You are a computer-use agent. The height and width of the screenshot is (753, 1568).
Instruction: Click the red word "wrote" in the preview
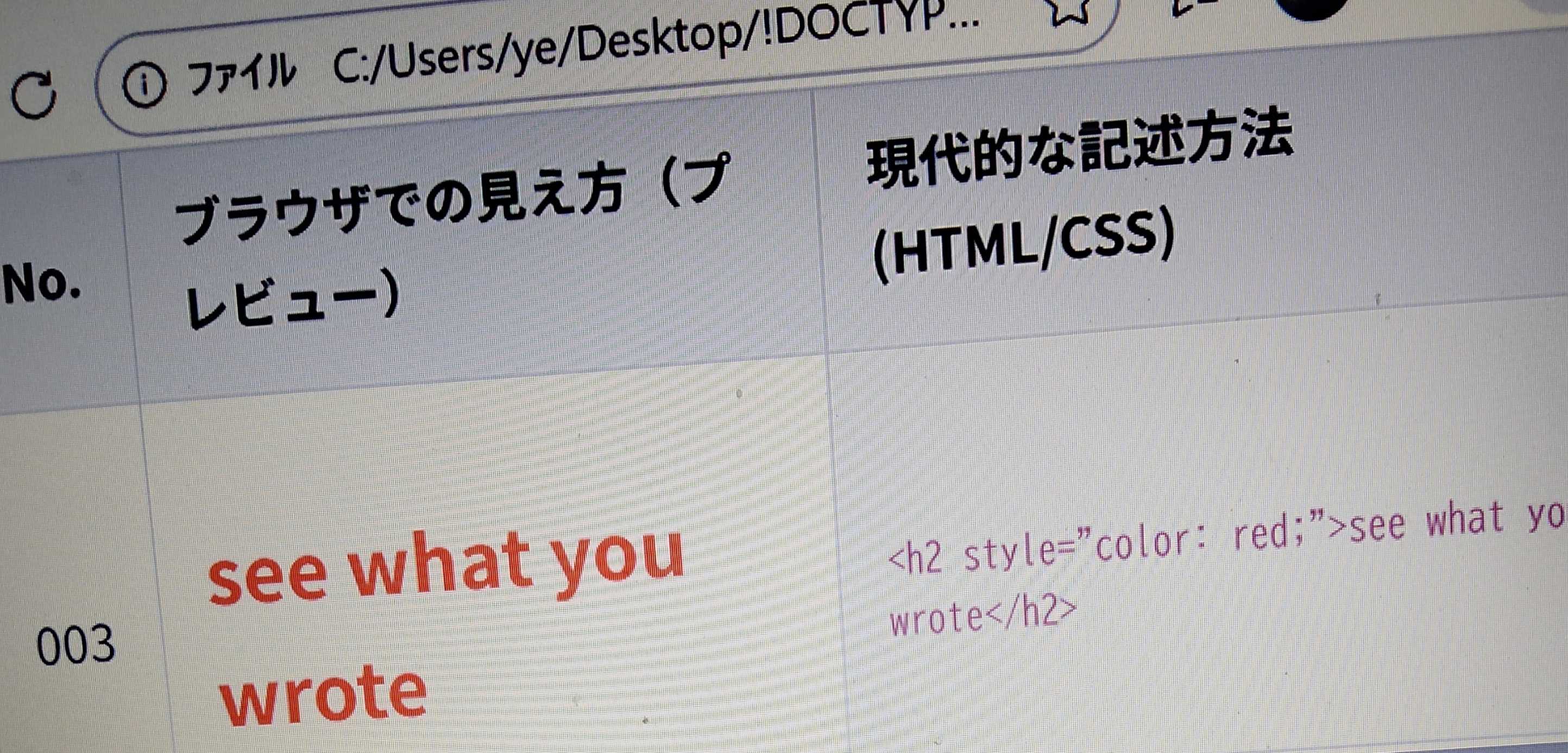tap(323, 696)
